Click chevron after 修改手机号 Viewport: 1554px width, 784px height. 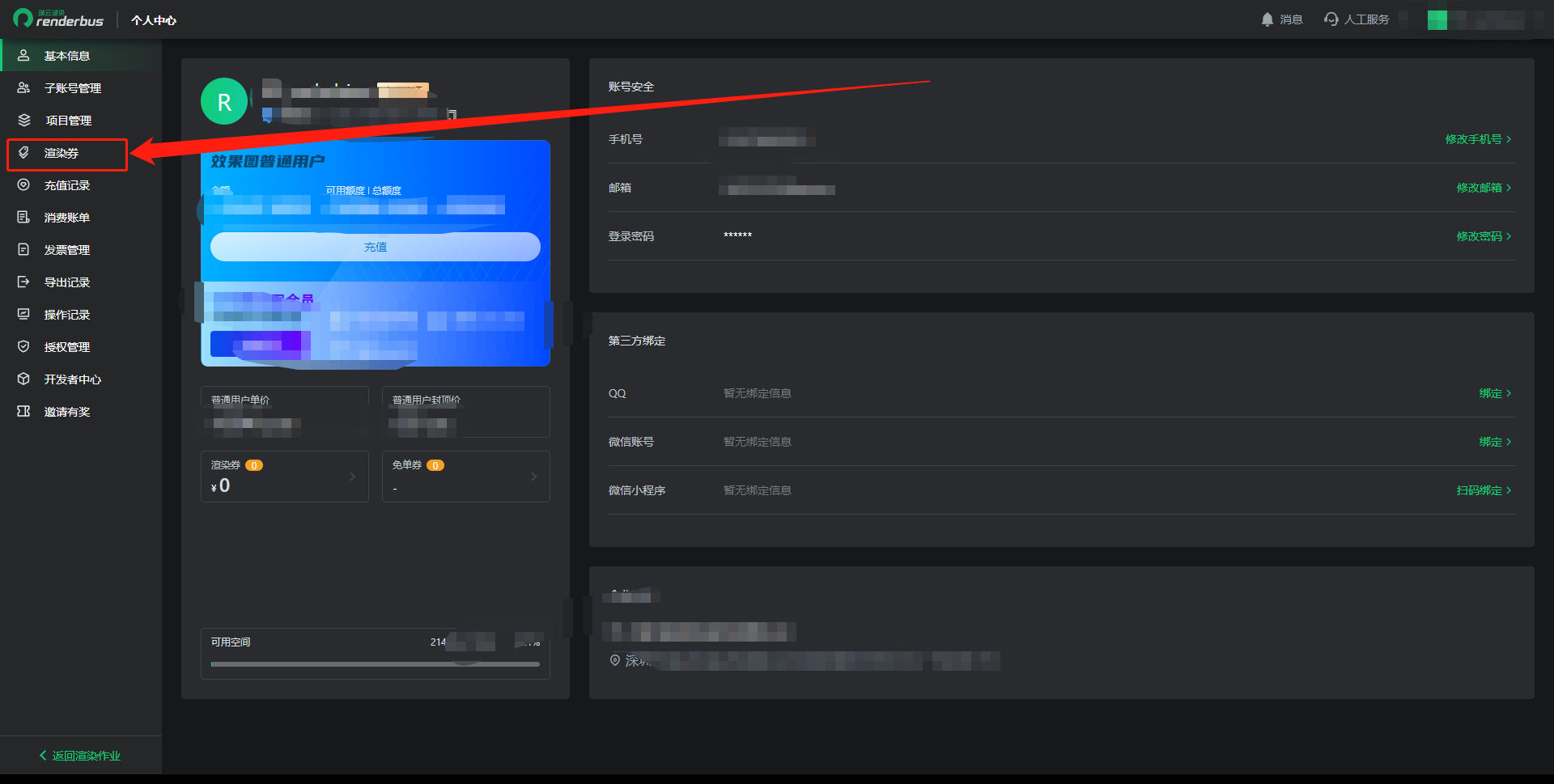tap(1509, 139)
